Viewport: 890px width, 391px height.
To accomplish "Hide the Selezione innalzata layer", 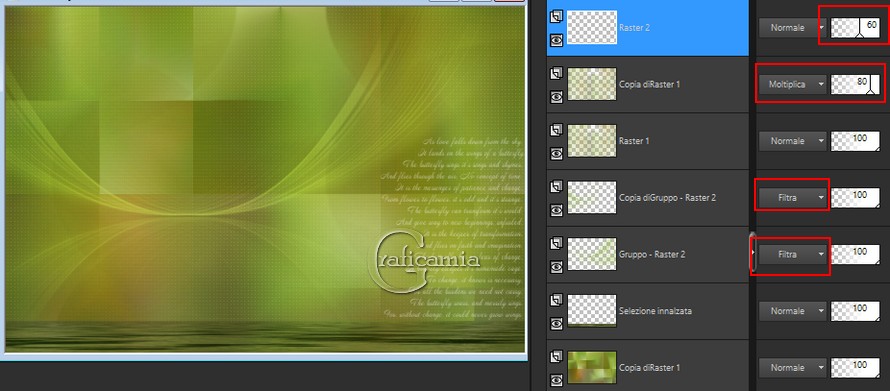I will pos(556,323).
